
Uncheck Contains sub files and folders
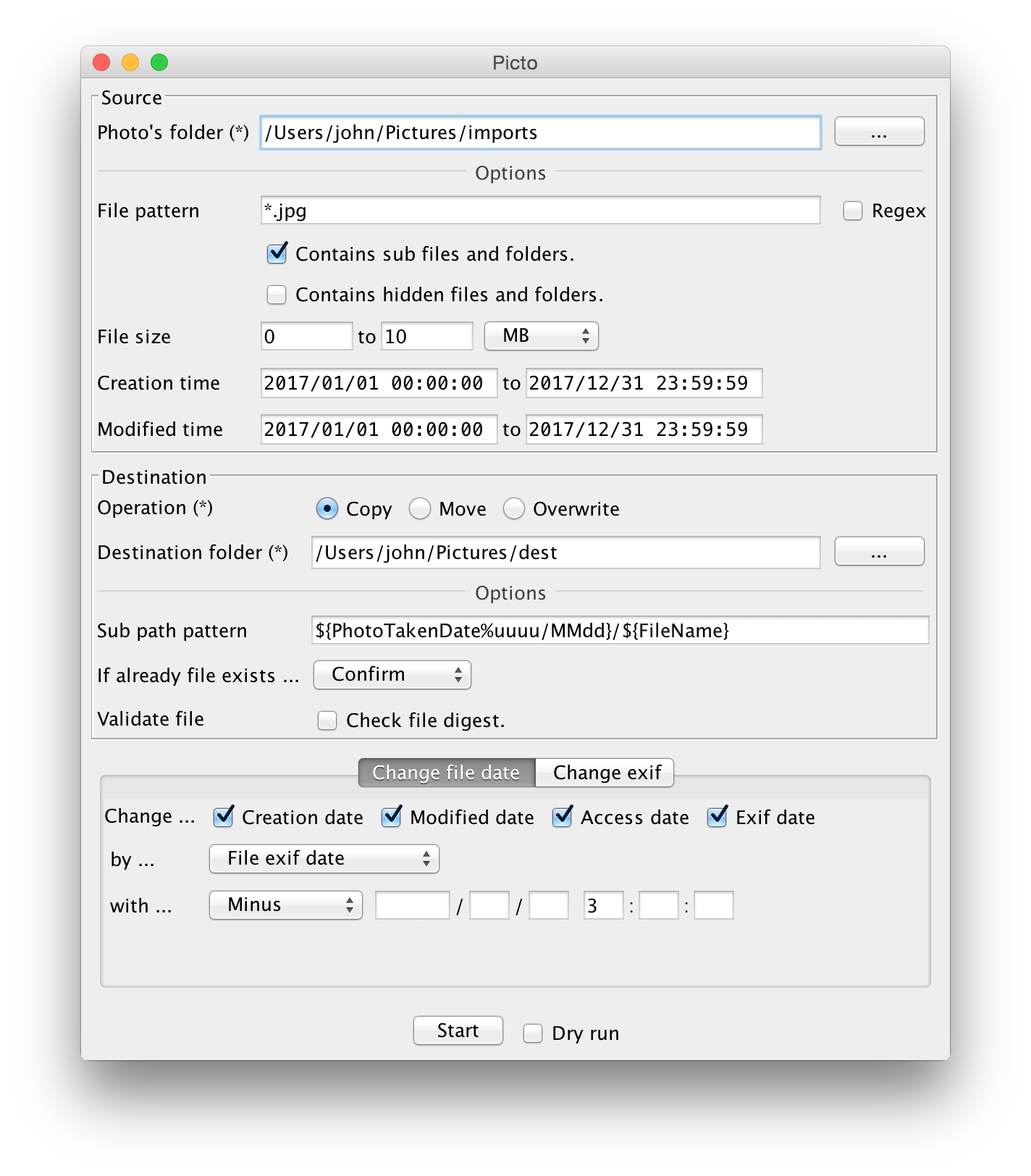[x=277, y=253]
